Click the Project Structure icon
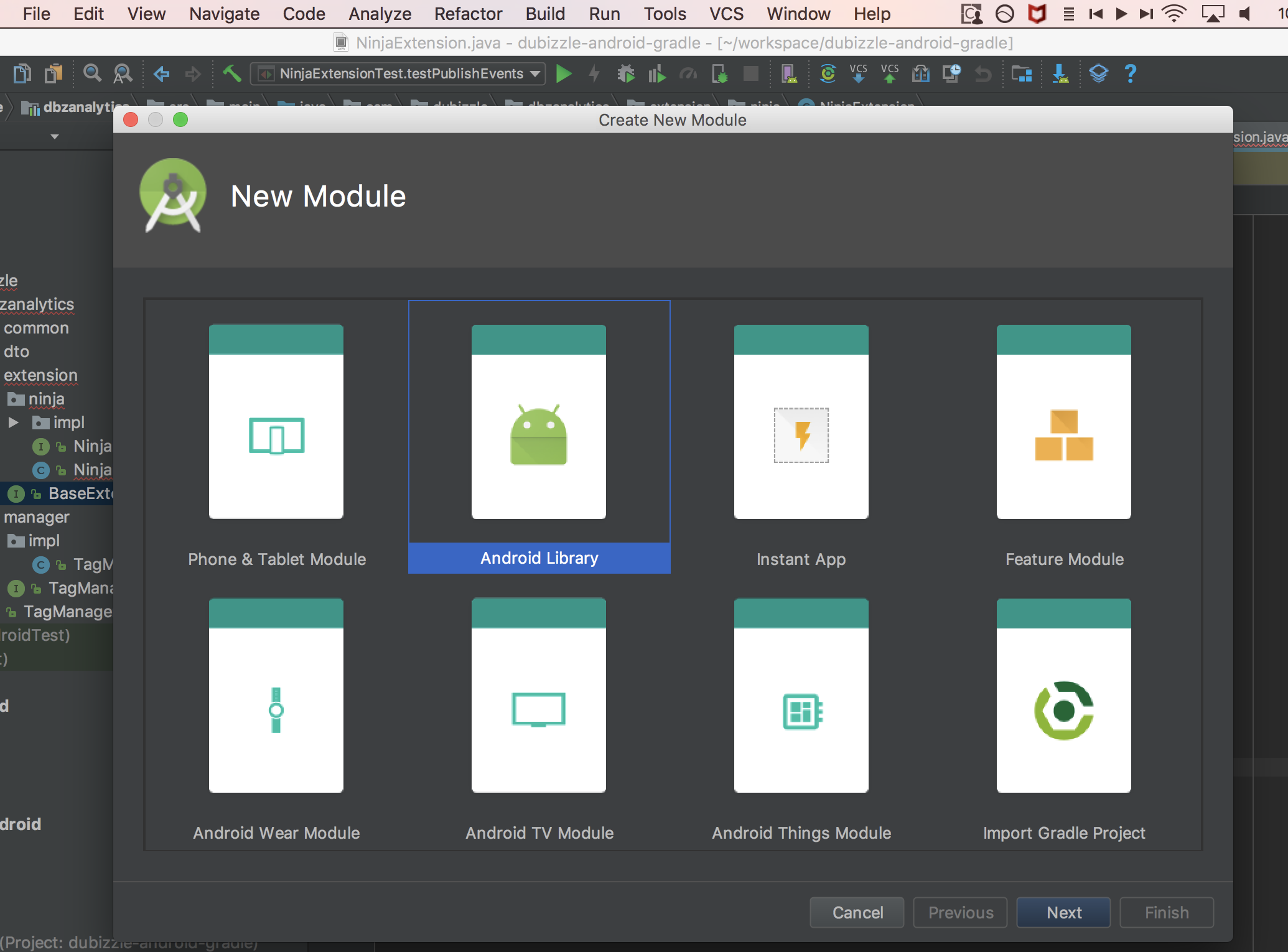1288x952 pixels. 1021,74
